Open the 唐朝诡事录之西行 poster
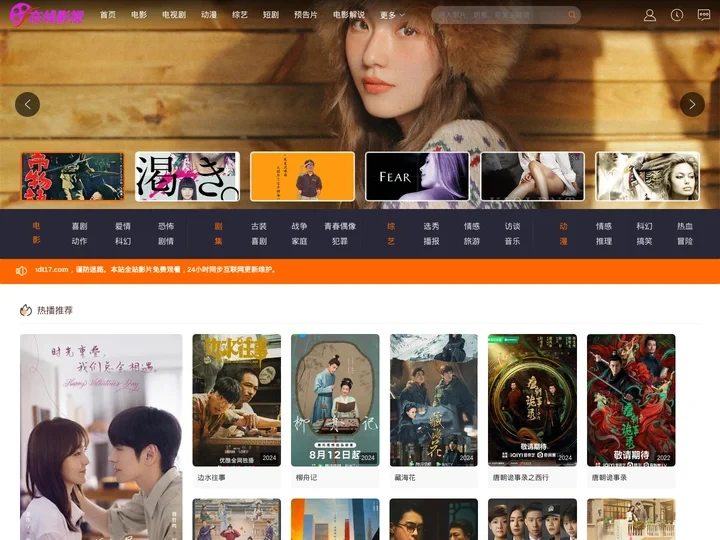 pos(532,400)
